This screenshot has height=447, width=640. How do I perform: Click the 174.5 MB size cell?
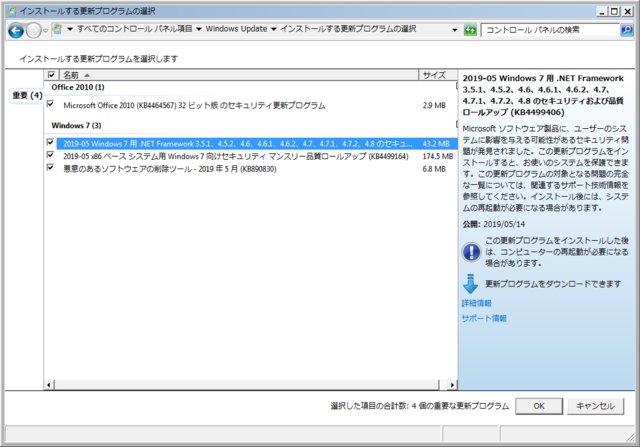coord(438,156)
